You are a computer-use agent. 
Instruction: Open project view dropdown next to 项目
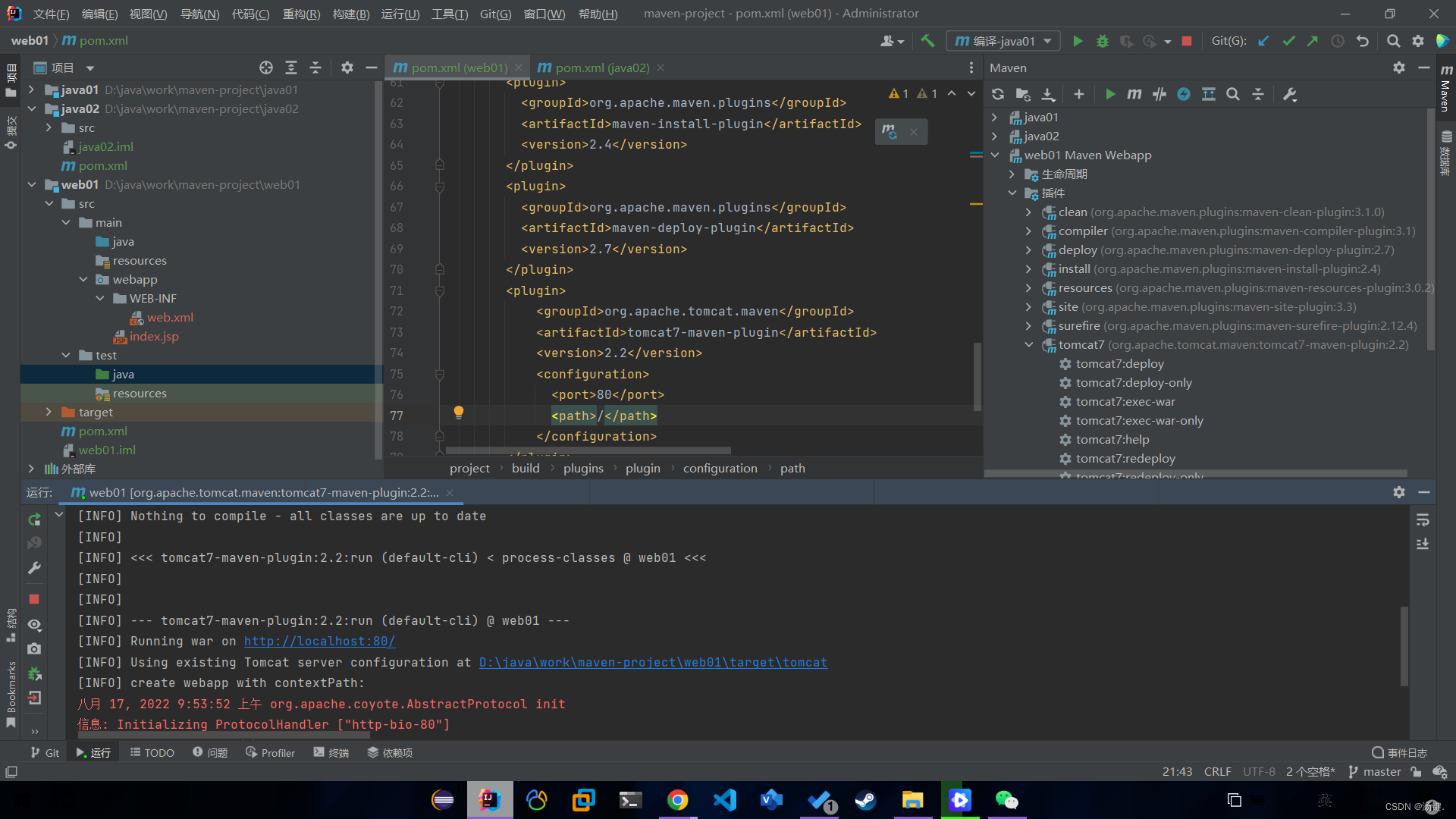tap(90, 68)
